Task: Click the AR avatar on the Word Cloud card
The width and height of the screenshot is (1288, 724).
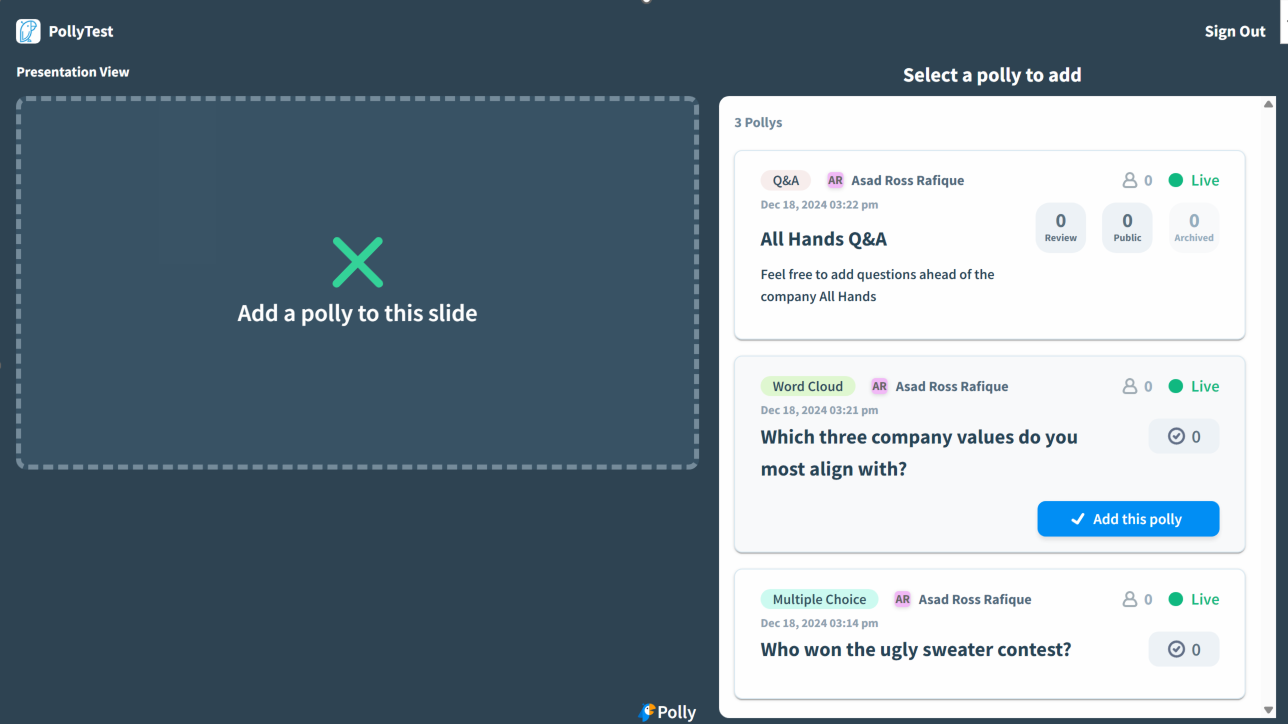Action: point(879,386)
